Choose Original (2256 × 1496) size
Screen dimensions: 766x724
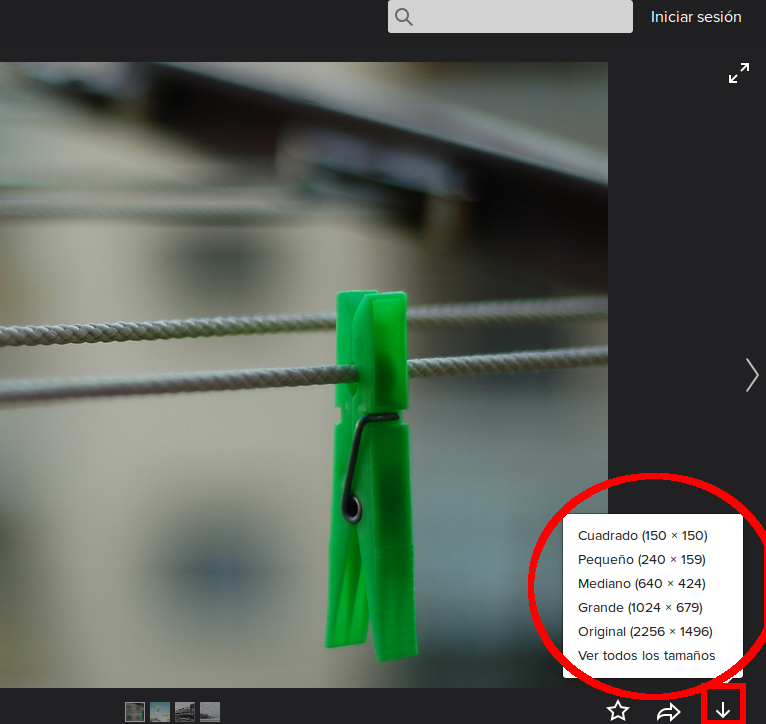click(x=645, y=631)
